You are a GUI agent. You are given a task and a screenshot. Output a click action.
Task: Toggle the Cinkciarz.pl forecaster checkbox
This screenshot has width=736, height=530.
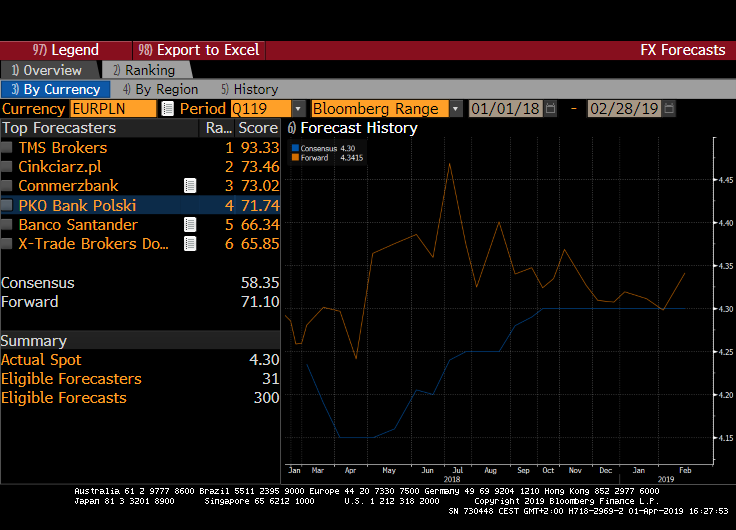click(x=7, y=167)
